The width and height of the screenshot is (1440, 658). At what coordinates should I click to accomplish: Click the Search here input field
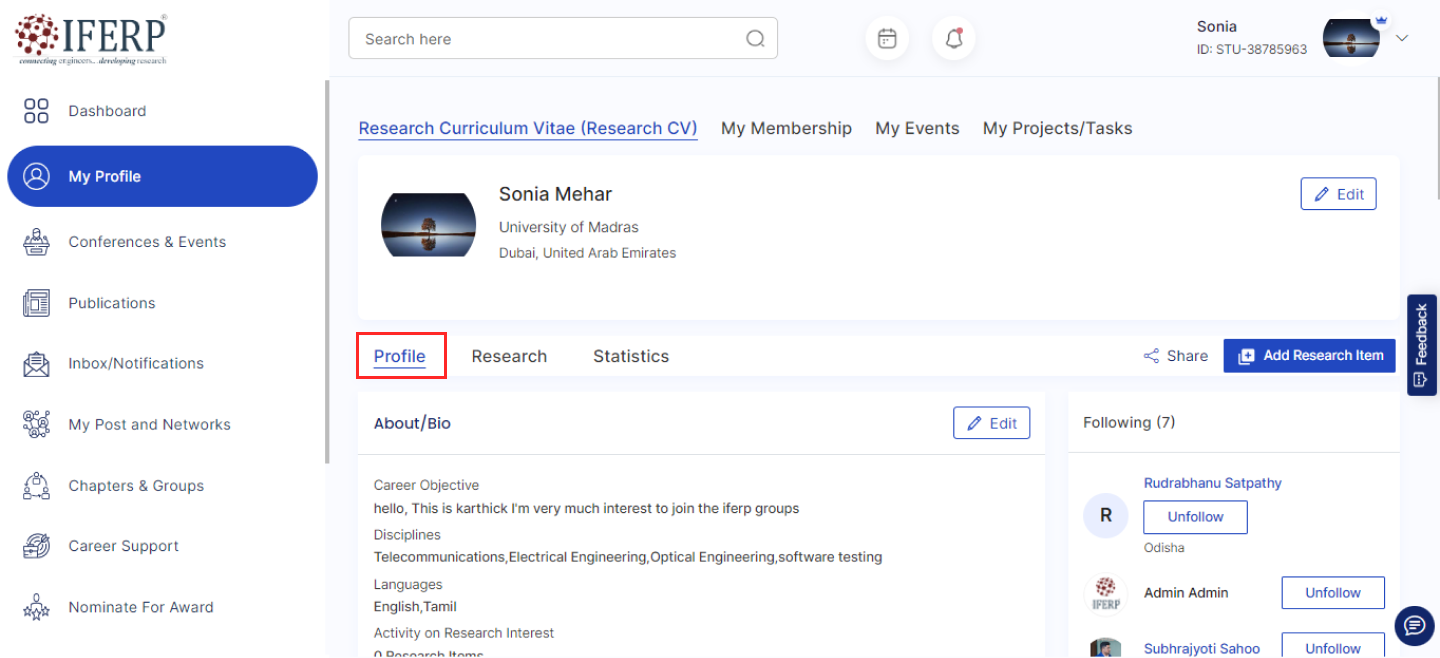pos(550,39)
